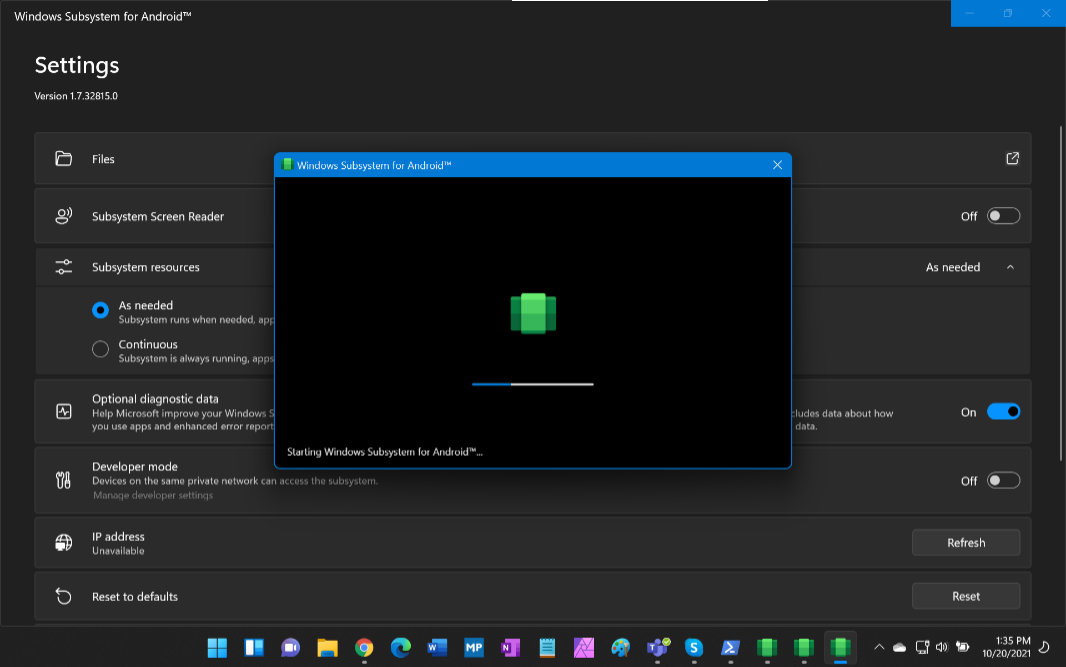The image size is (1066, 667).
Task: Enable the Developer mode toggle
Action: click(x=1003, y=481)
